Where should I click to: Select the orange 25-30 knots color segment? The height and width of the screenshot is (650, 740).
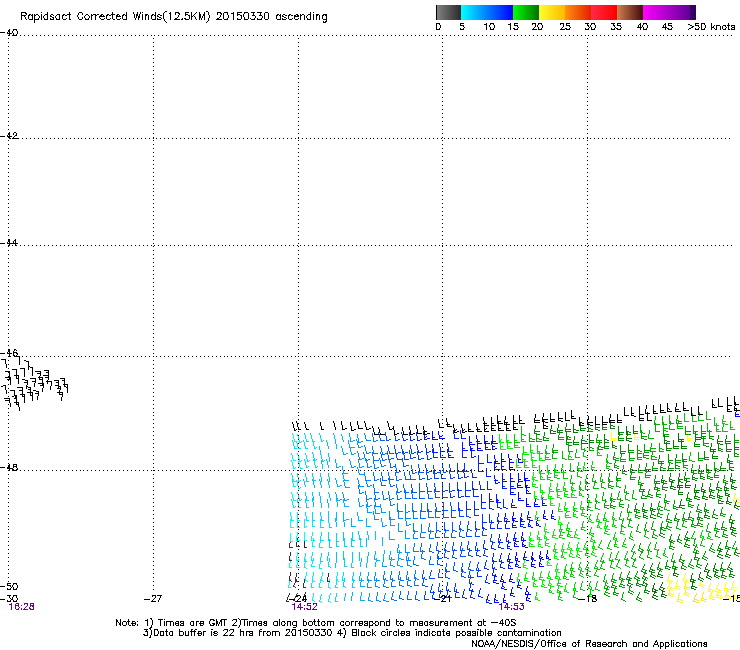578,12
